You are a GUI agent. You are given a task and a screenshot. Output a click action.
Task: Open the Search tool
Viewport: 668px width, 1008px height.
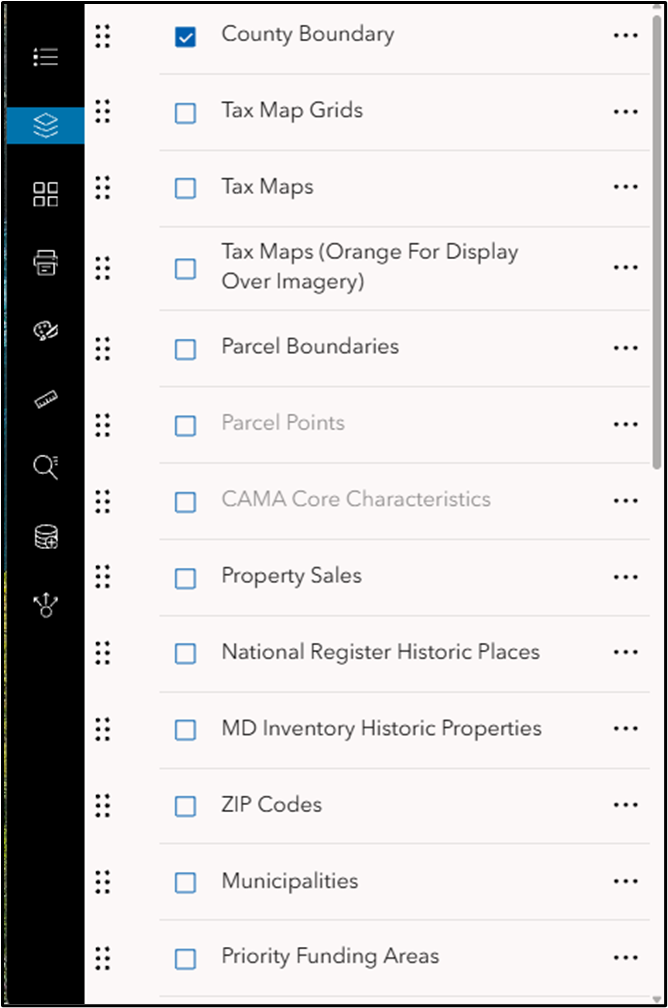tap(44, 467)
